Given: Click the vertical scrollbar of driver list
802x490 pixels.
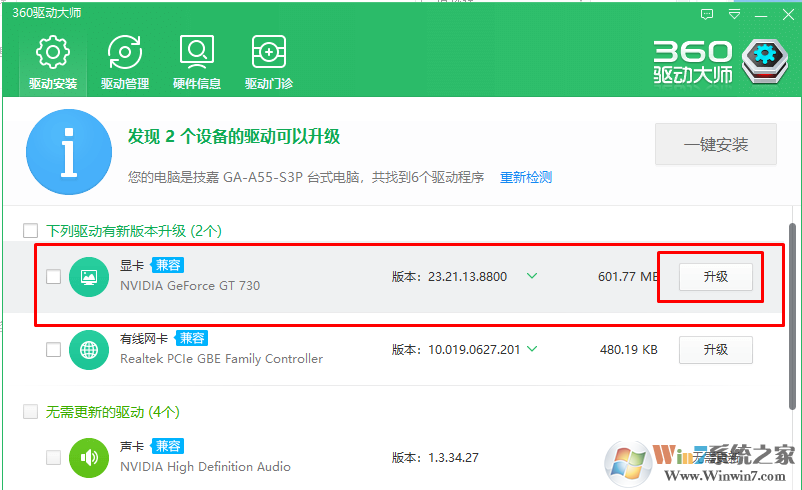Looking at the screenshot, I should (793, 300).
